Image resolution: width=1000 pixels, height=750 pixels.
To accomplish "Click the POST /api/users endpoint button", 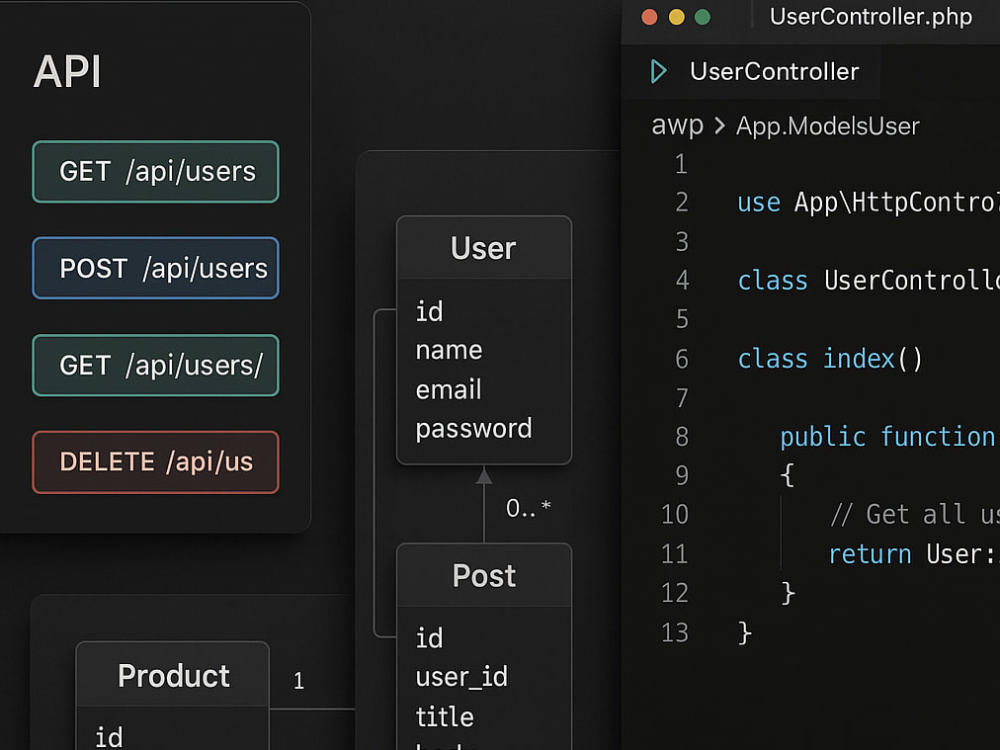I will click(x=156, y=268).
